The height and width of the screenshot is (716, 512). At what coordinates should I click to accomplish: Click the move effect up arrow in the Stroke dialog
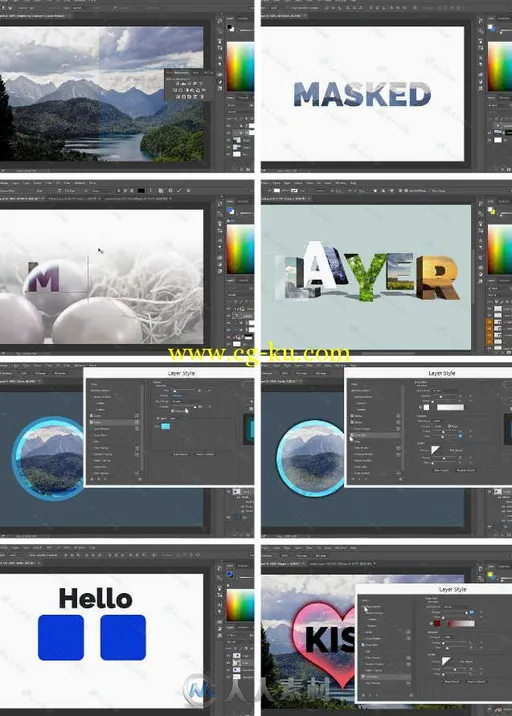pos(99,479)
